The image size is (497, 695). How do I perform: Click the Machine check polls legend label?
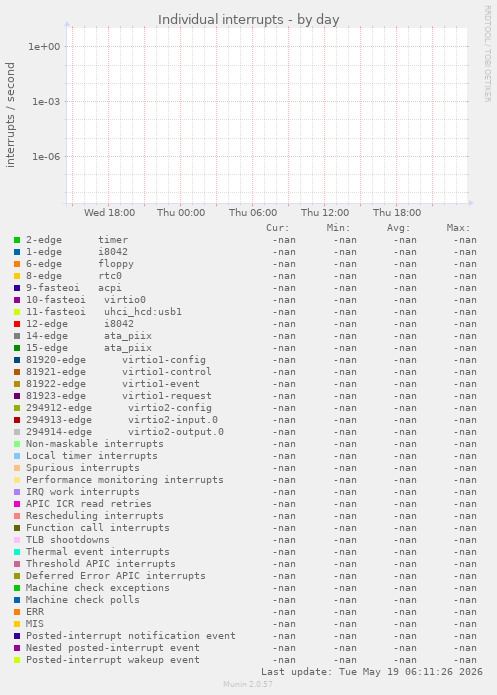pyautogui.click(x=83, y=600)
